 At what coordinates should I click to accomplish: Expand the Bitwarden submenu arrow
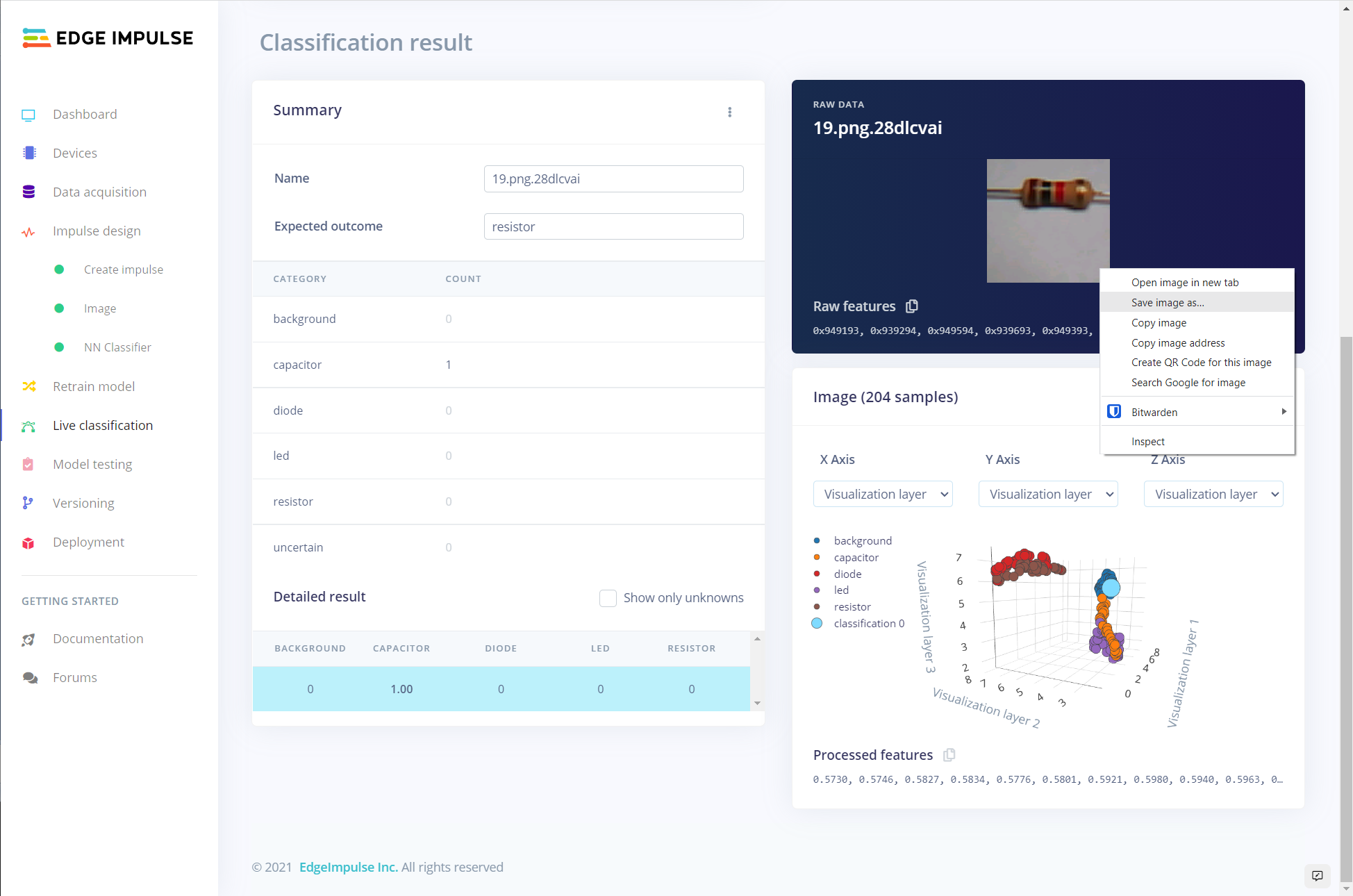pyautogui.click(x=1284, y=411)
